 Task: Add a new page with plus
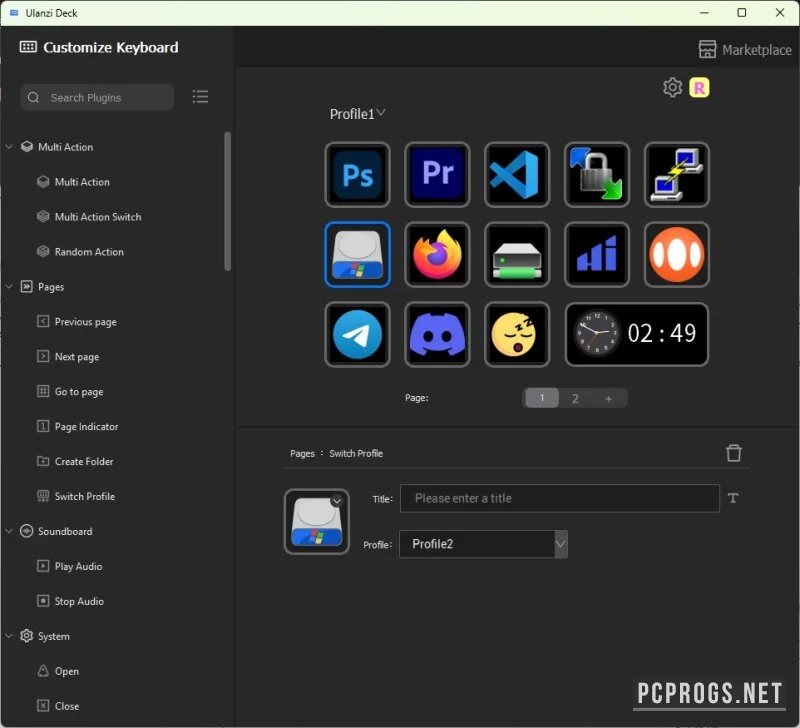(609, 398)
